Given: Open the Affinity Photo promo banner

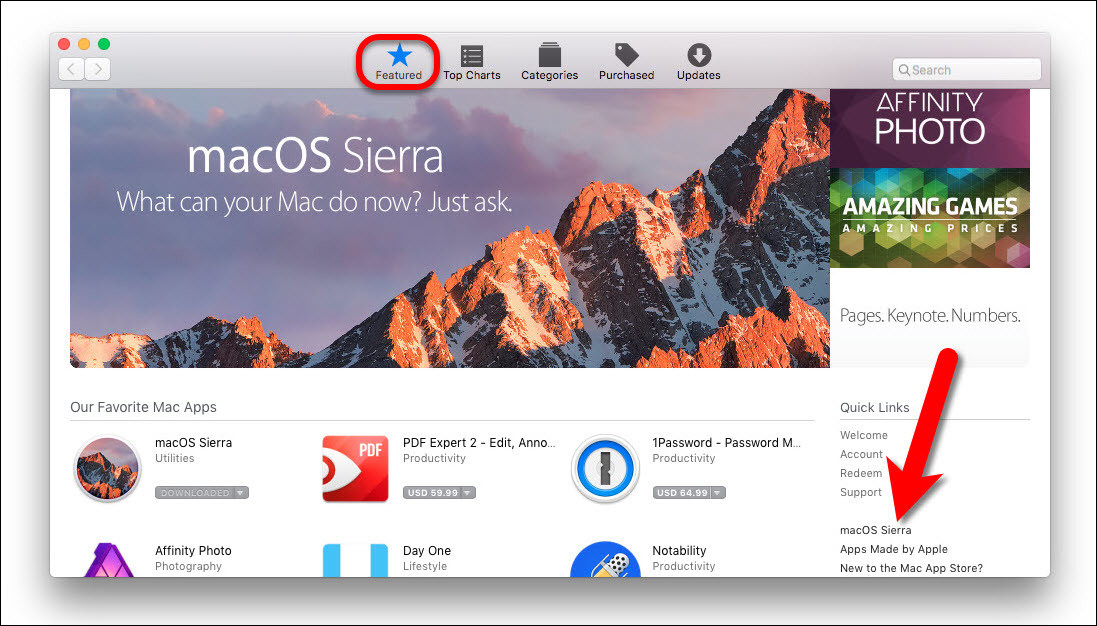Looking at the screenshot, I should point(930,128).
